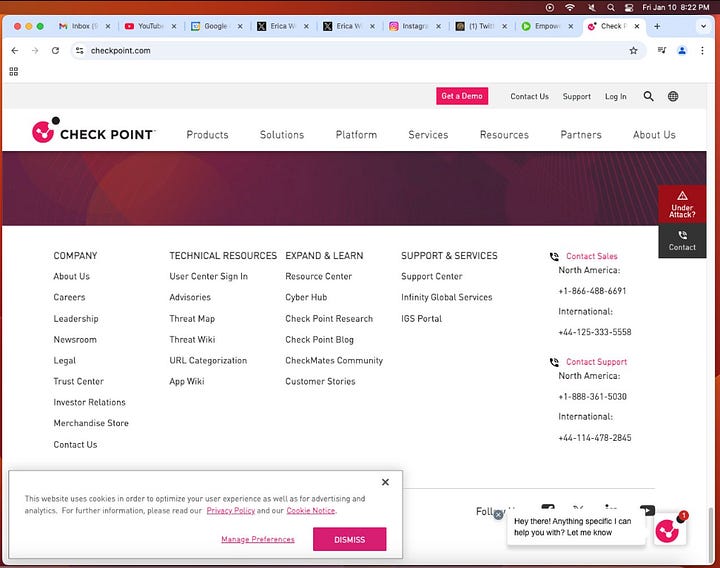
Task: Open the globe language selector
Action: pos(673,96)
